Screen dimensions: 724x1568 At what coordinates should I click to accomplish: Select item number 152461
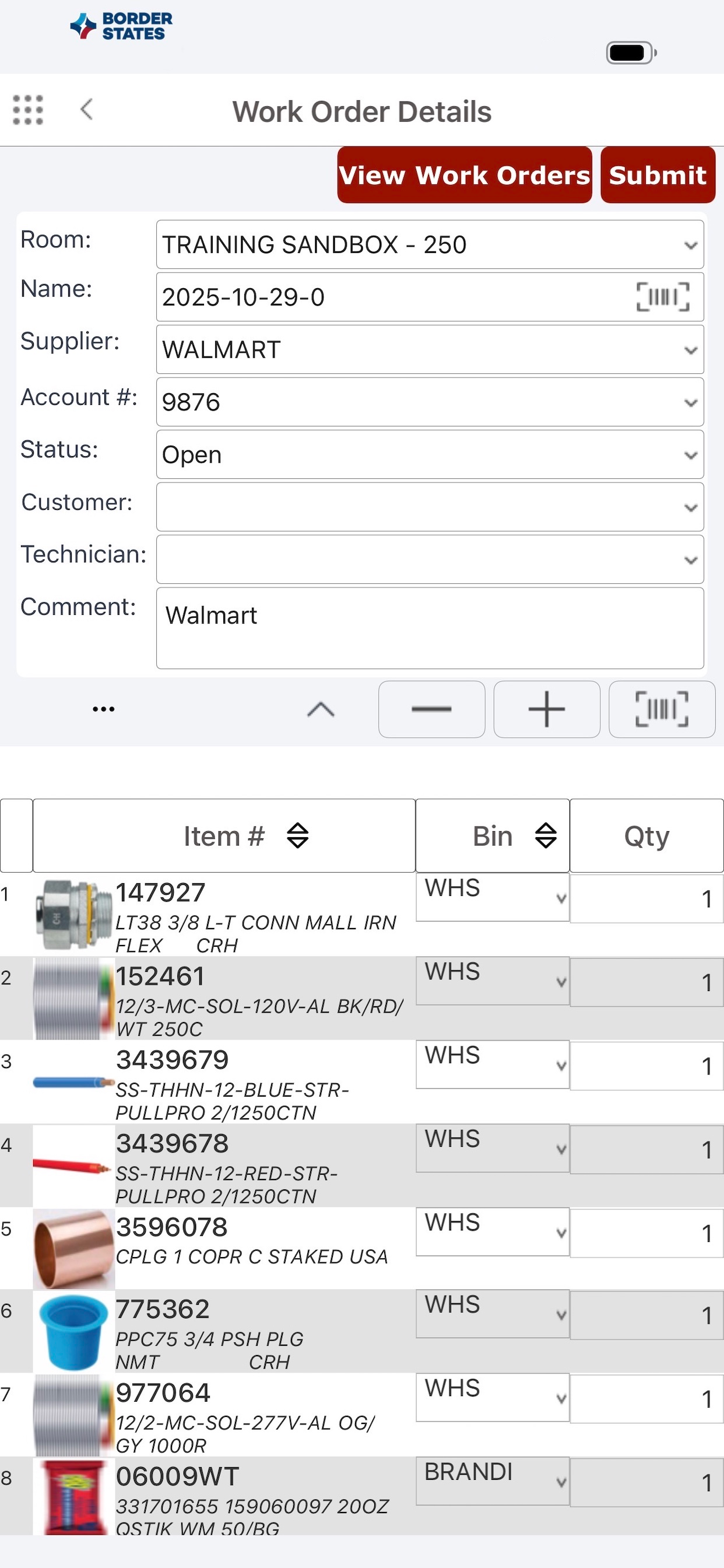tap(161, 976)
